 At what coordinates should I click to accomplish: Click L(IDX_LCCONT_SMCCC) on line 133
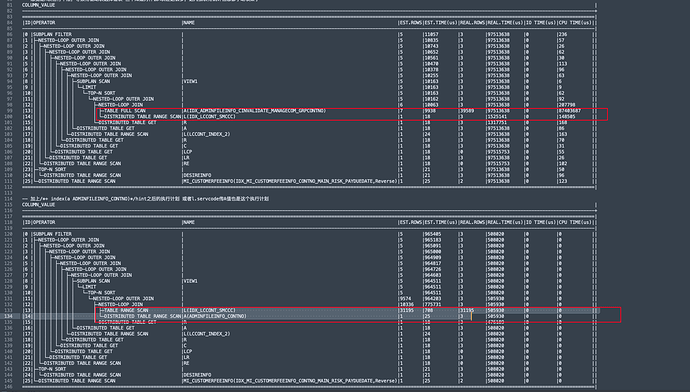(x=209, y=310)
